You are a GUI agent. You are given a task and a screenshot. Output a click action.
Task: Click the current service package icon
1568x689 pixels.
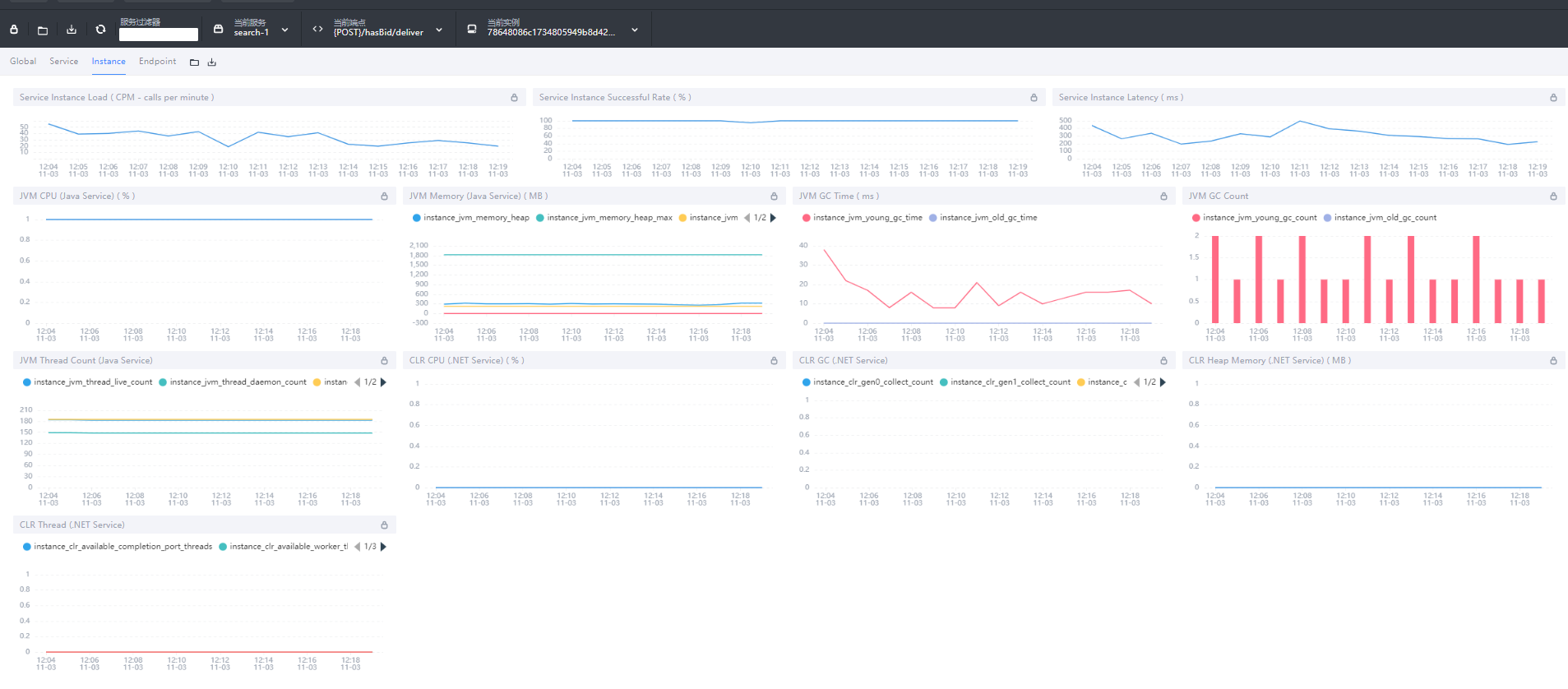(x=218, y=29)
